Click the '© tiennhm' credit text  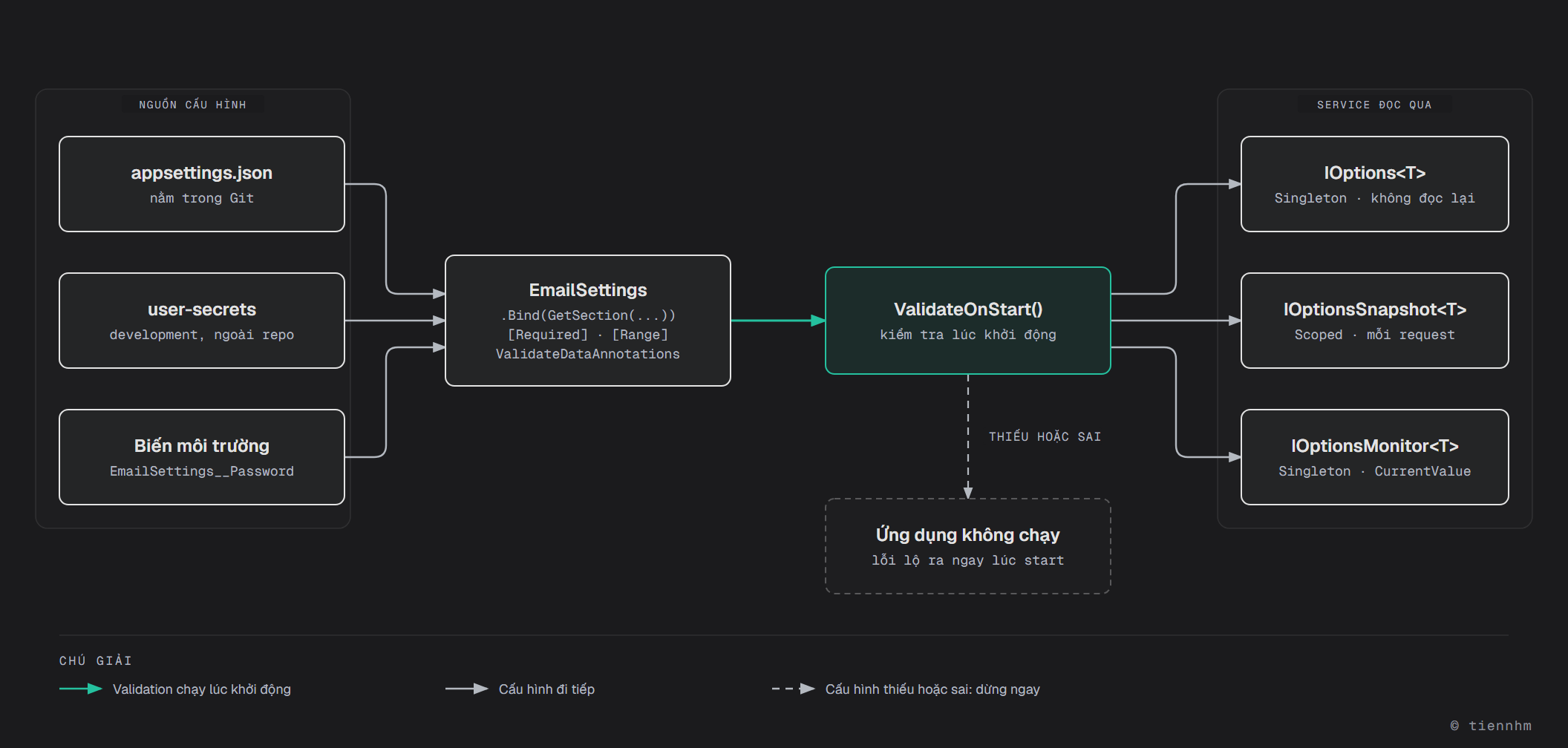tap(1491, 726)
